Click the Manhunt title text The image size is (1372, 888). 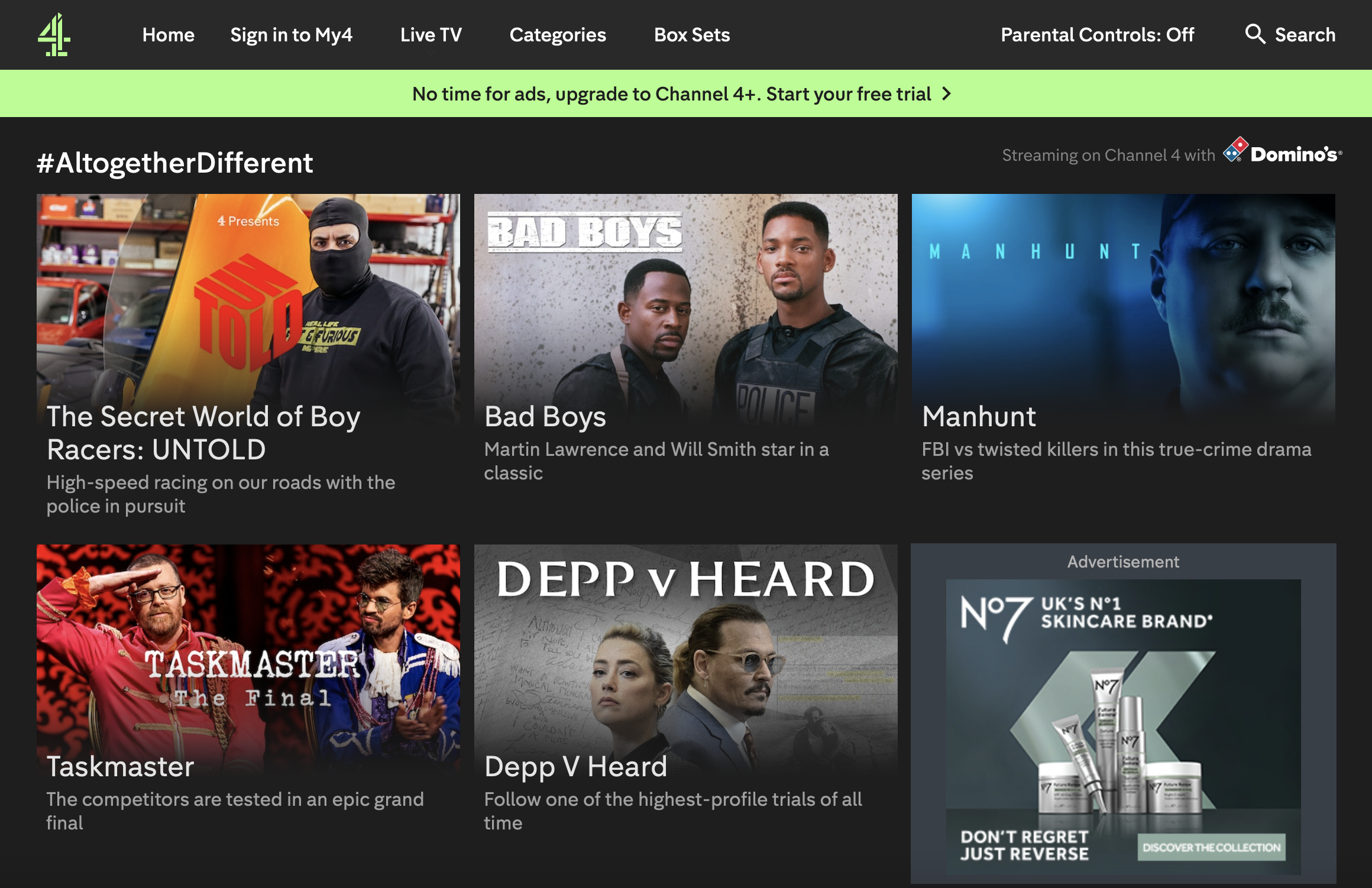pos(979,416)
